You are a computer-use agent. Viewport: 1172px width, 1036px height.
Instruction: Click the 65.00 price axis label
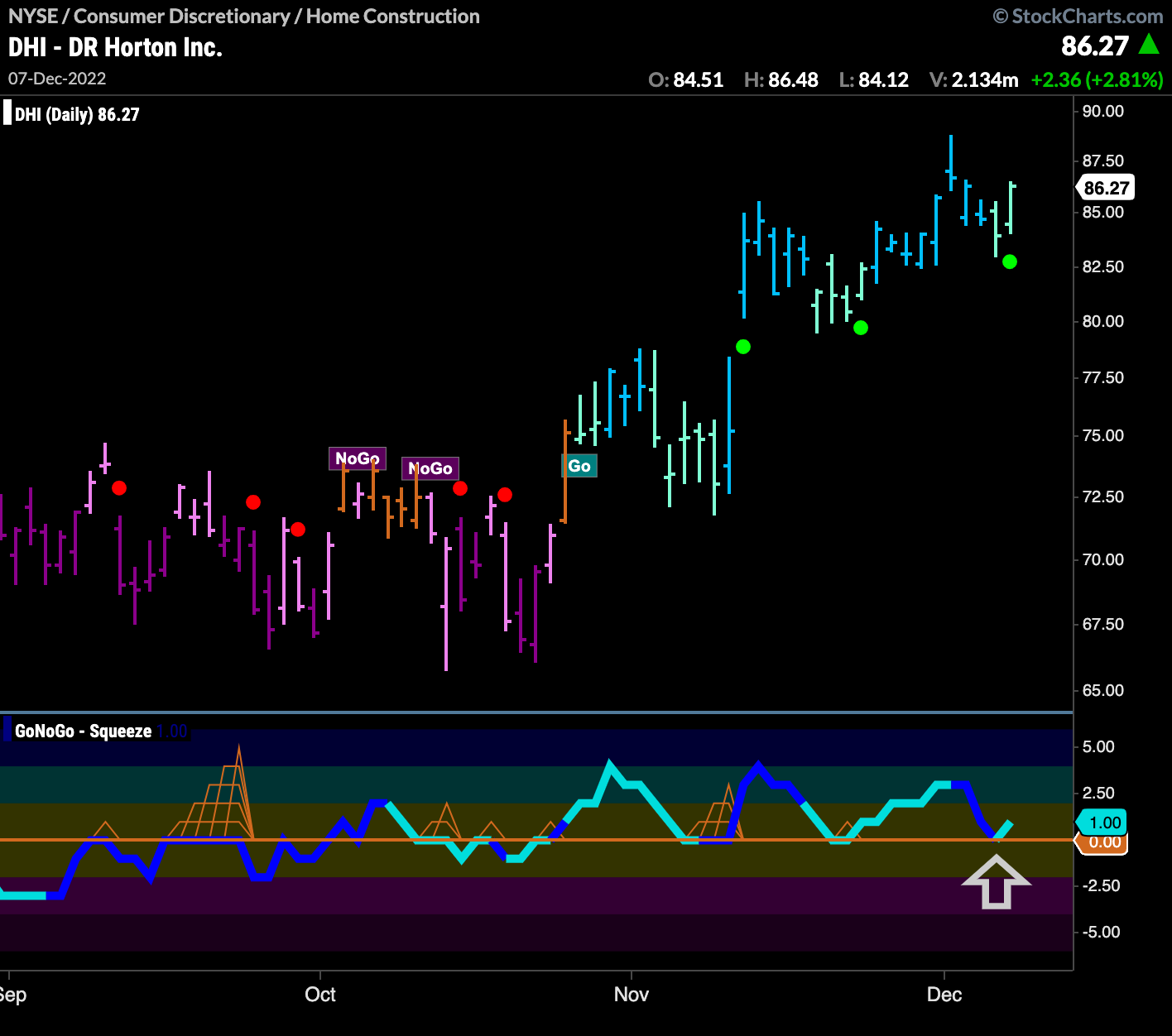(1103, 690)
